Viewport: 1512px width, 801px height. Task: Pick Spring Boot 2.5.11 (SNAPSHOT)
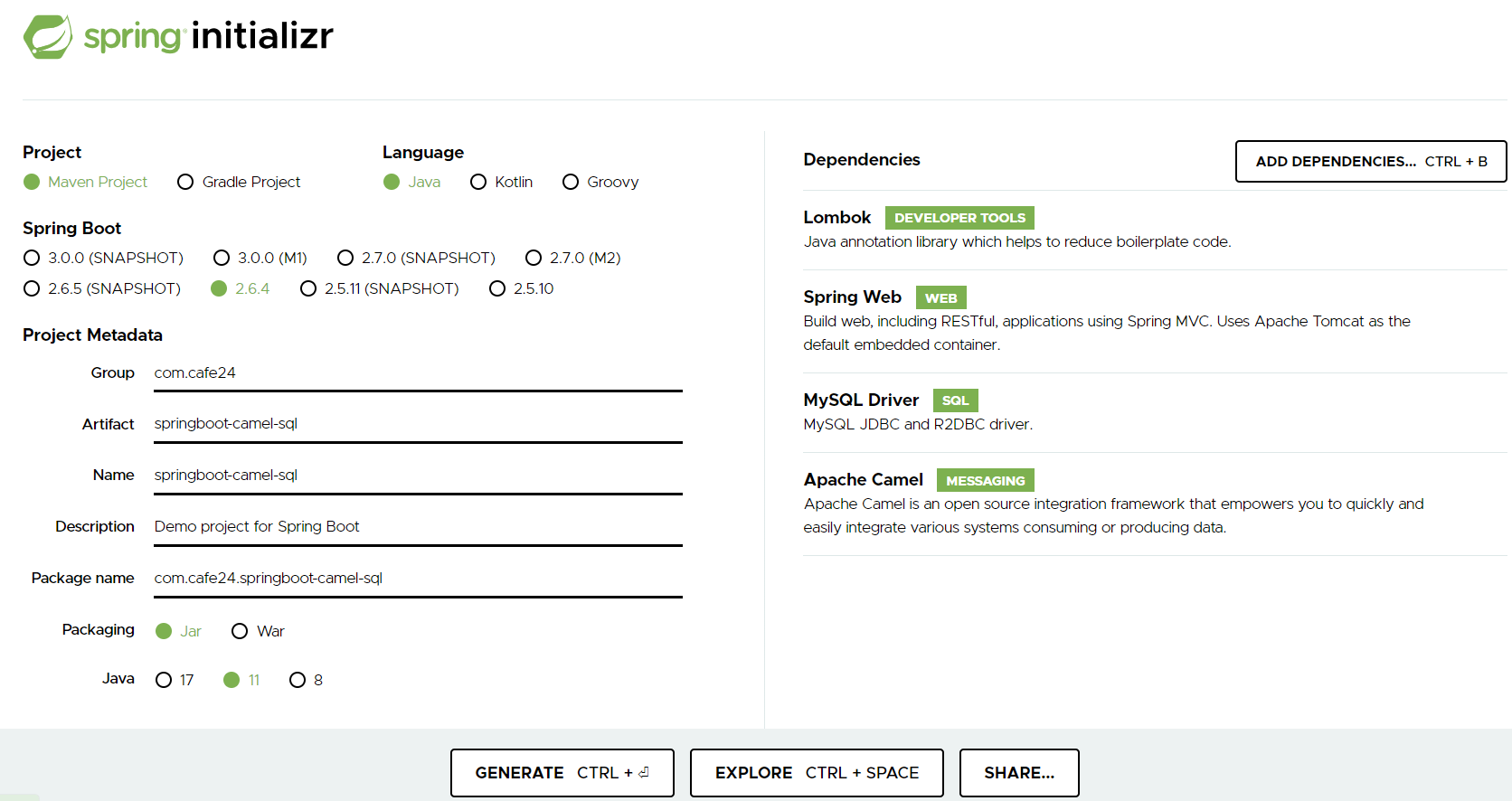pos(380,288)
